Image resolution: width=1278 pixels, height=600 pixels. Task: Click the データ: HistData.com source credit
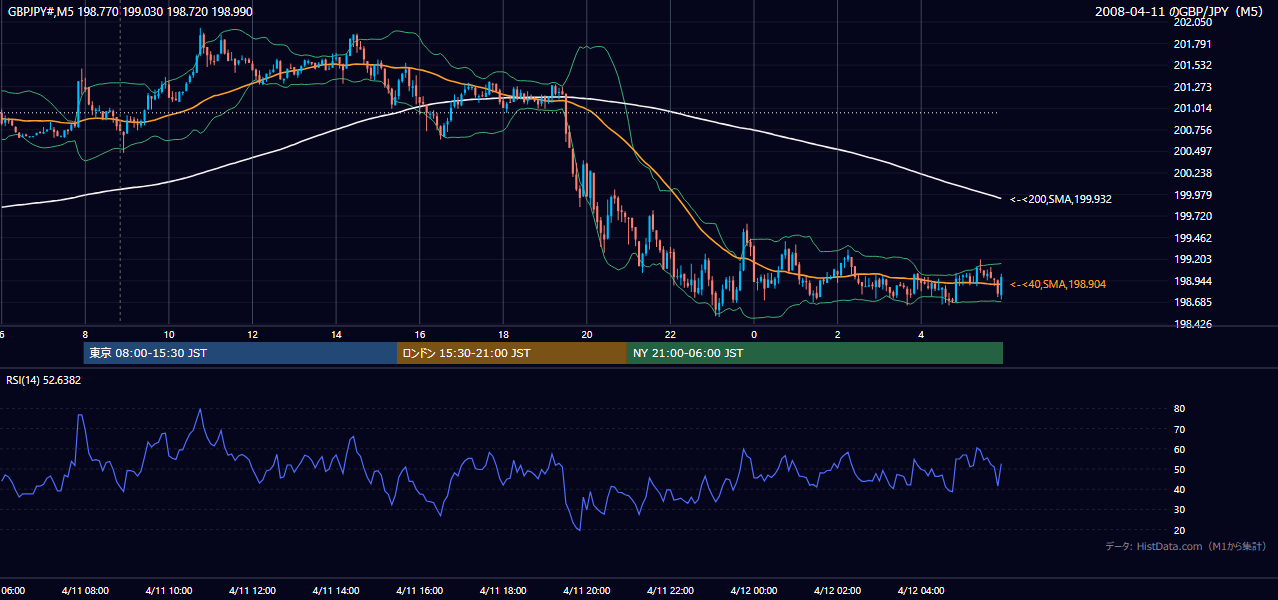click(1186, 546)
